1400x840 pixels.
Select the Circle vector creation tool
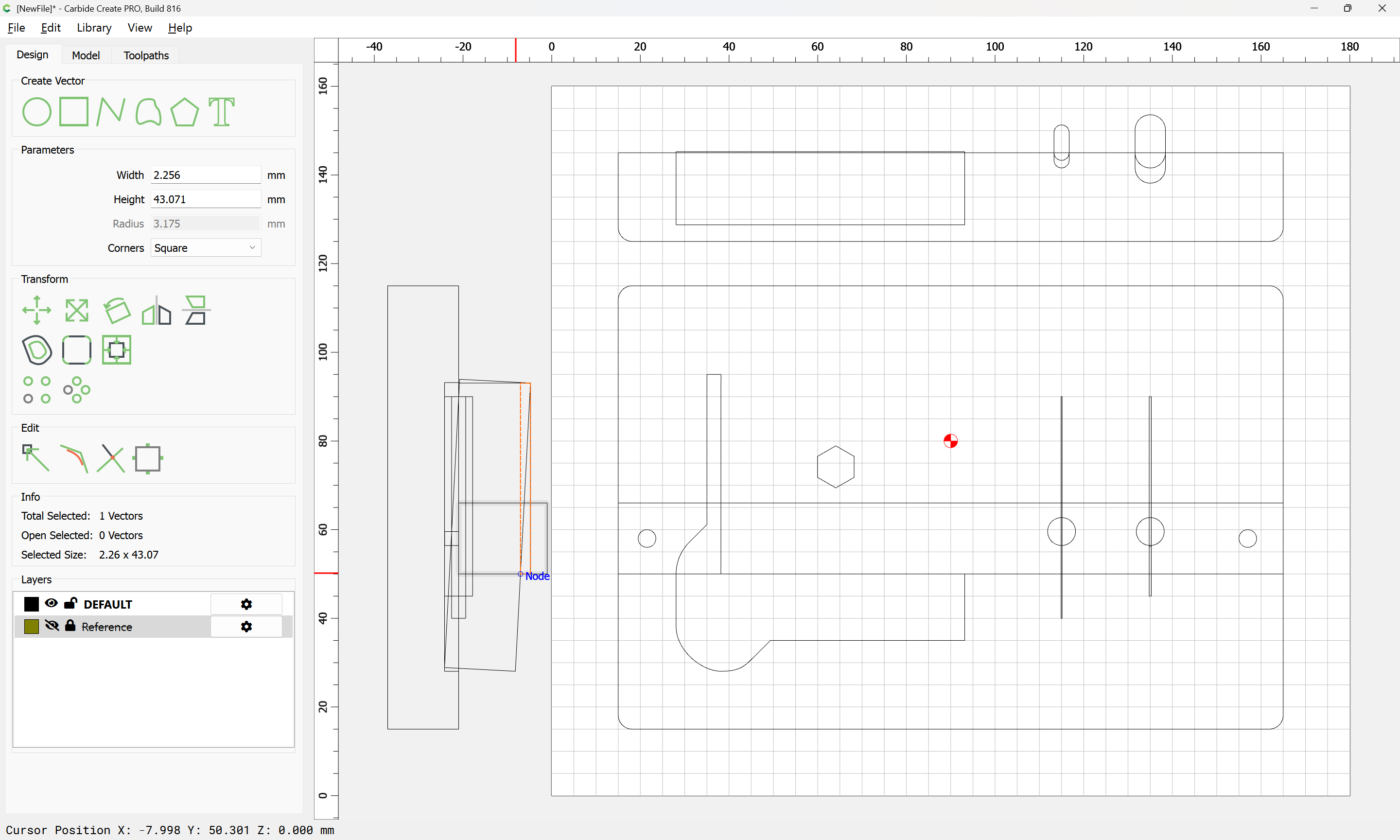click(x=36, y=111)
